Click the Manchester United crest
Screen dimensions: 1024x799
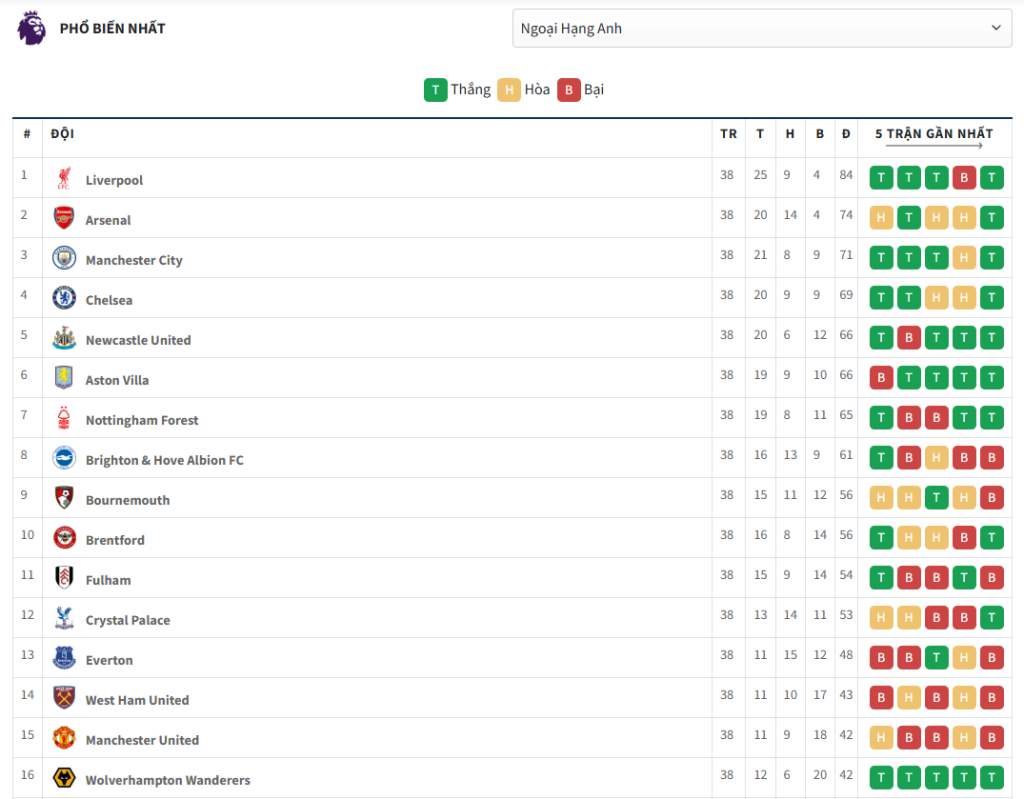point(64,738)
